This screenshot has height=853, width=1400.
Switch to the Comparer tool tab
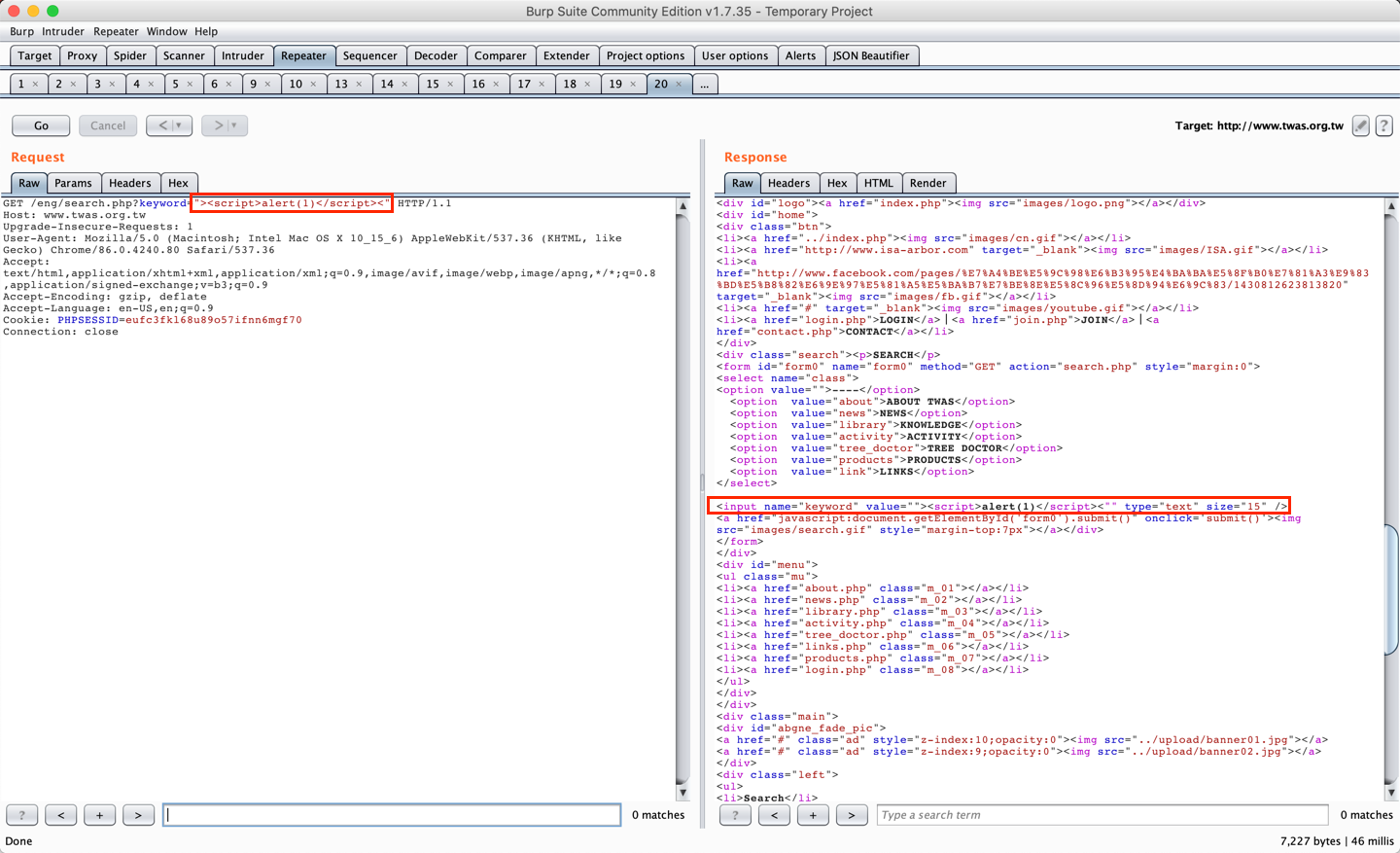pyautogui.click(x=501, y=55)
